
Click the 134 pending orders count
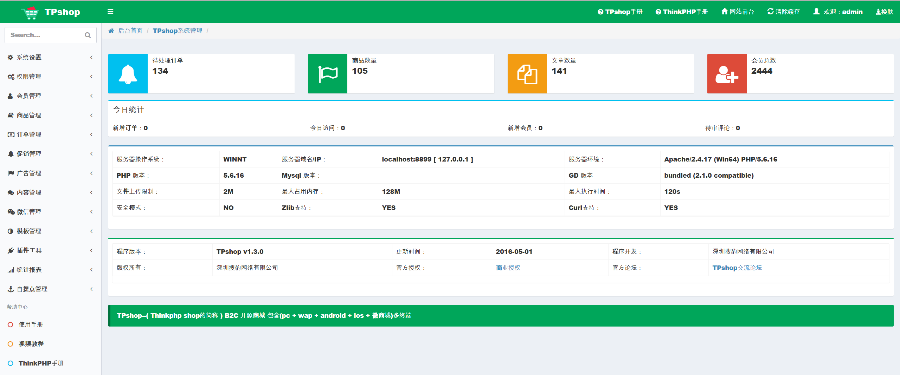click(x=160, y=71)
